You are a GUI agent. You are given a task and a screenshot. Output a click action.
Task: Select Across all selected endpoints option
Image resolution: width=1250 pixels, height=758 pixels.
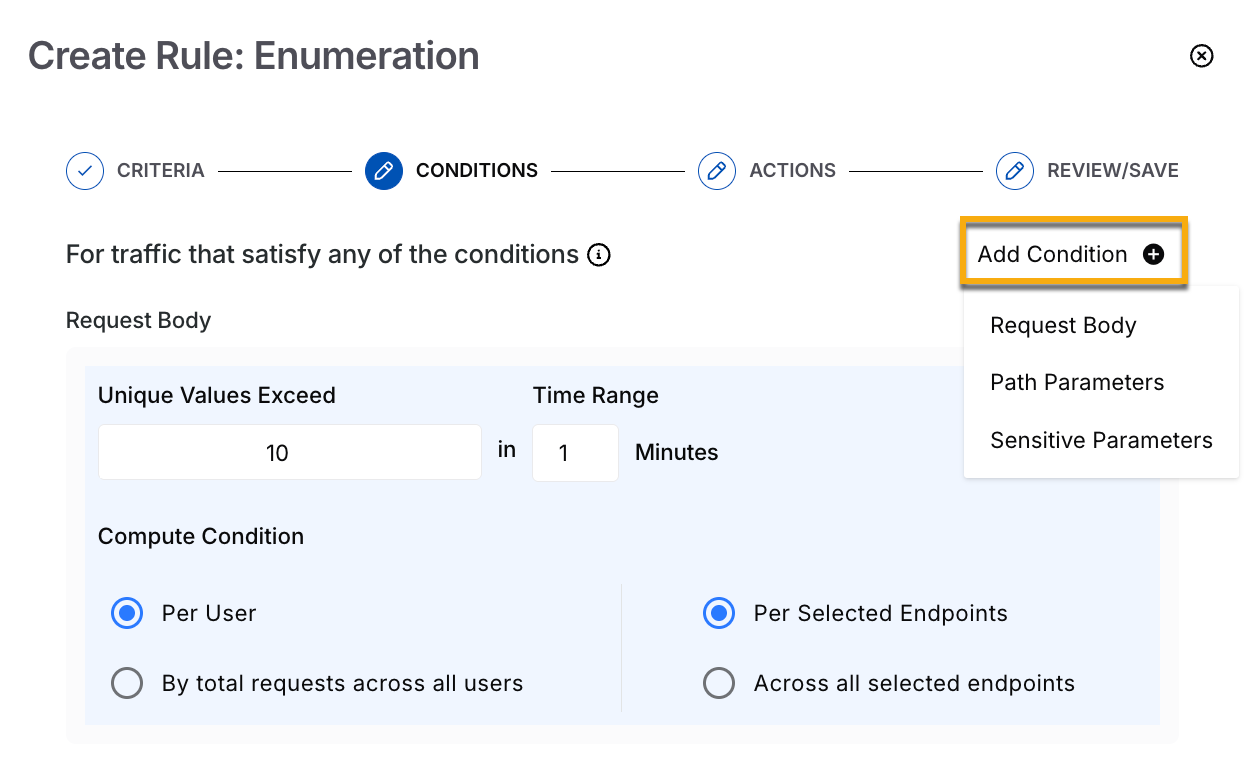coord(719,684)
